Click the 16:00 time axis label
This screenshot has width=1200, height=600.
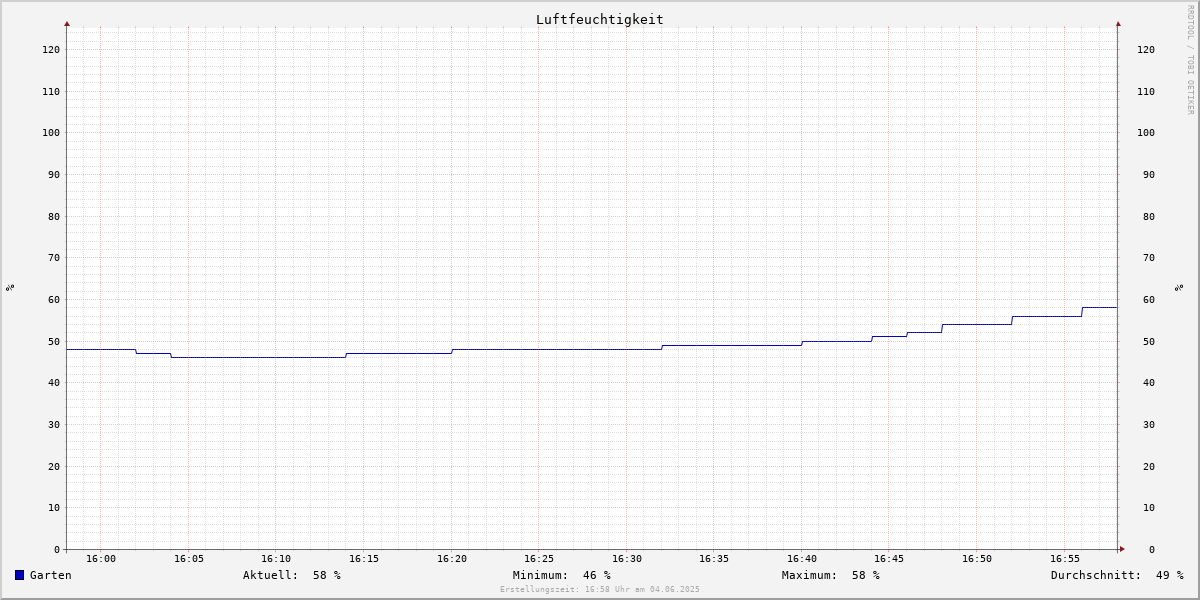coord(101,559)
